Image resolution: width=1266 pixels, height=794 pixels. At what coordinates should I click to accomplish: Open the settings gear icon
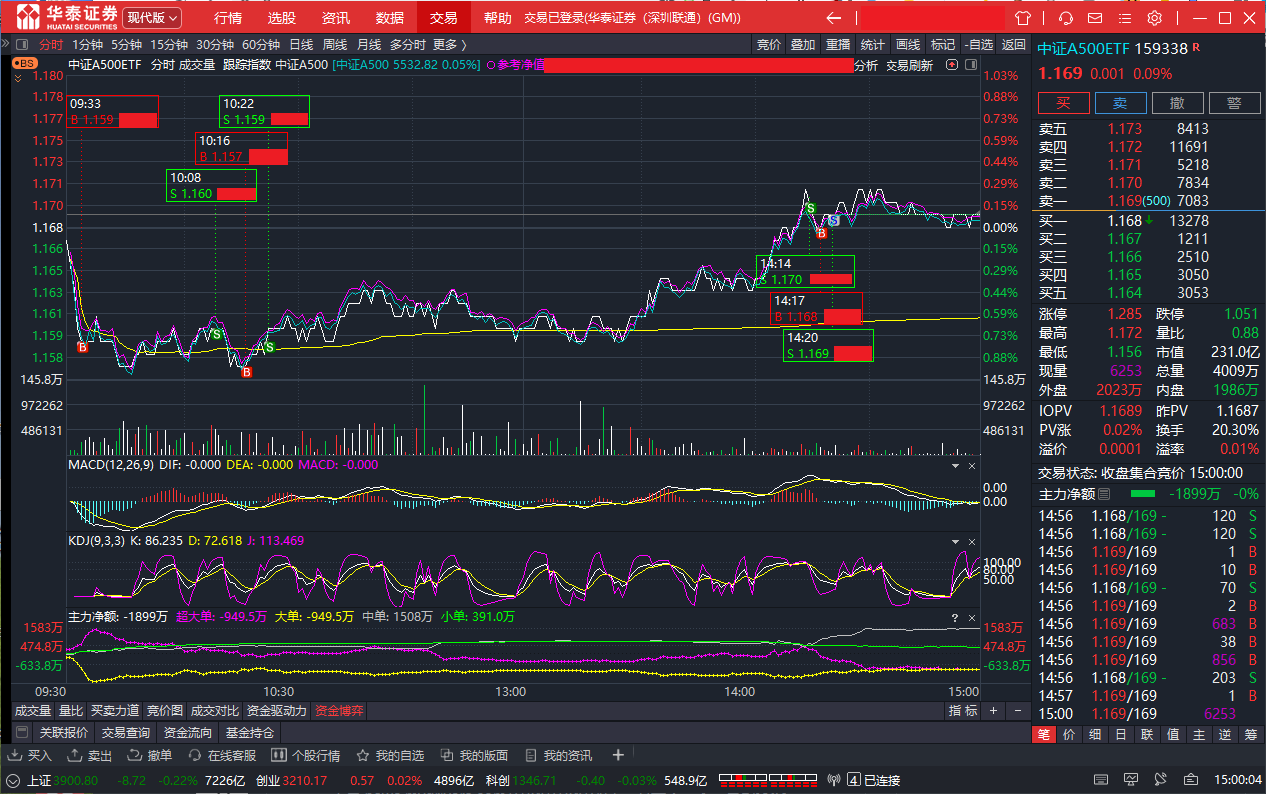click(x=1154, y=18)
